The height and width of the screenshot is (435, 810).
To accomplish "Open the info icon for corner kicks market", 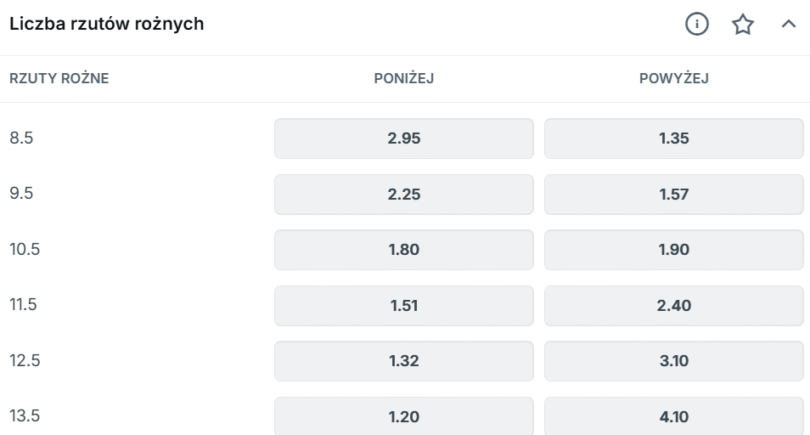I will pos(697,24).
